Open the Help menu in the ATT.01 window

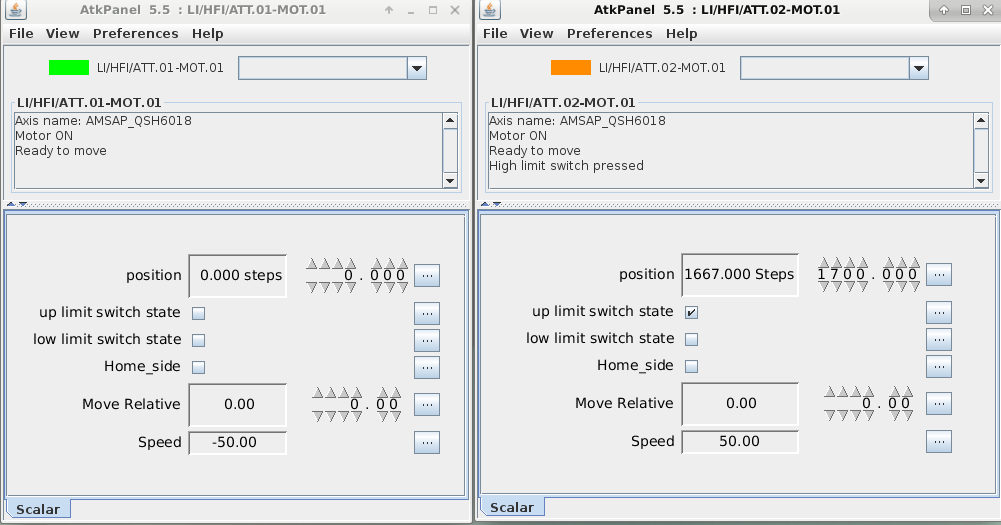click(207, 33)
